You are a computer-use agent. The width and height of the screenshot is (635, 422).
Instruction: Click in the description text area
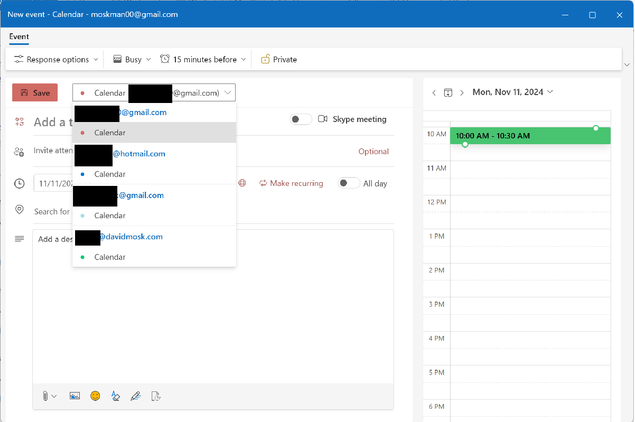pyautogui.click(x=213, y=308)
